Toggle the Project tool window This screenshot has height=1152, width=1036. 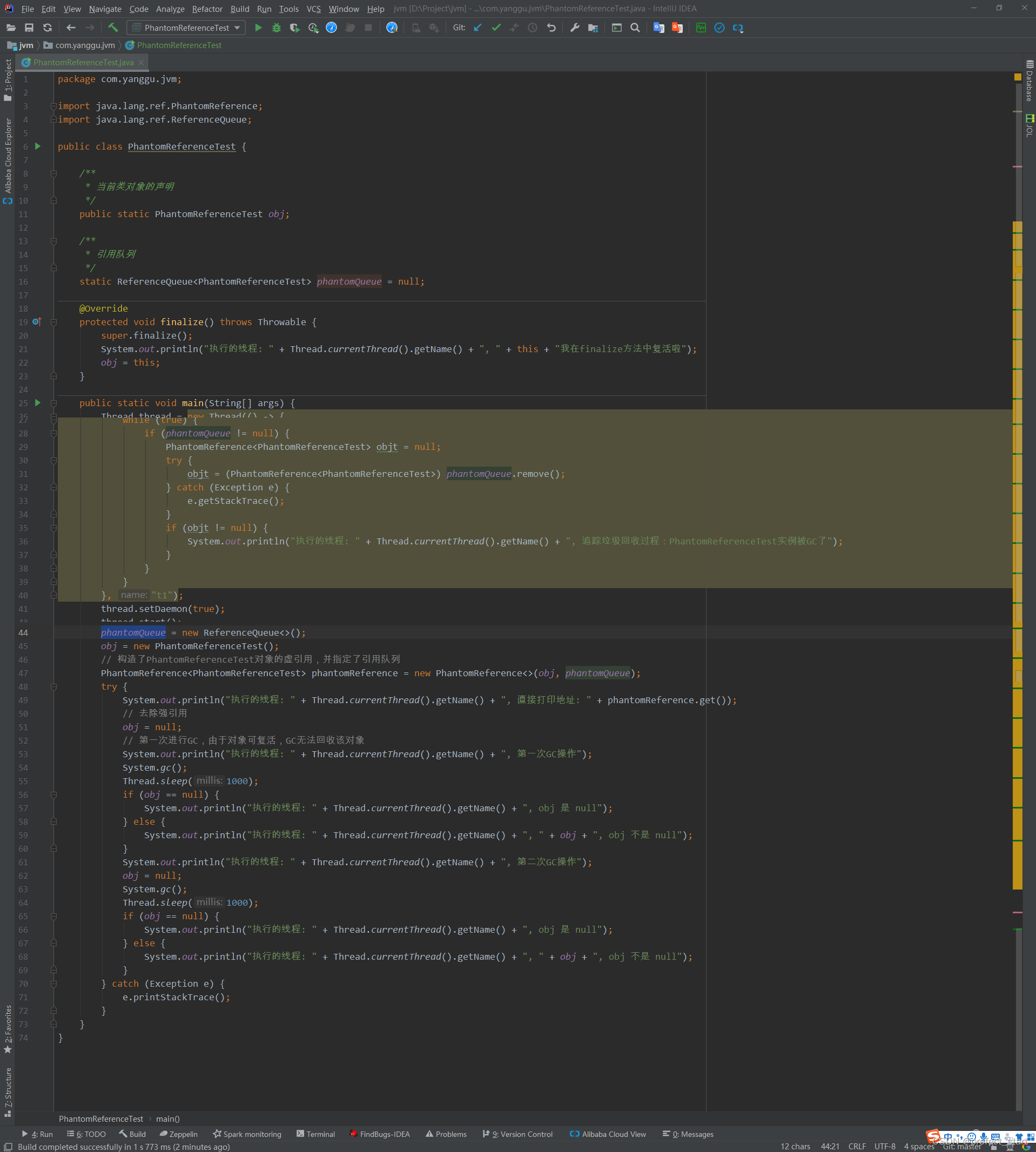(8, 80)
